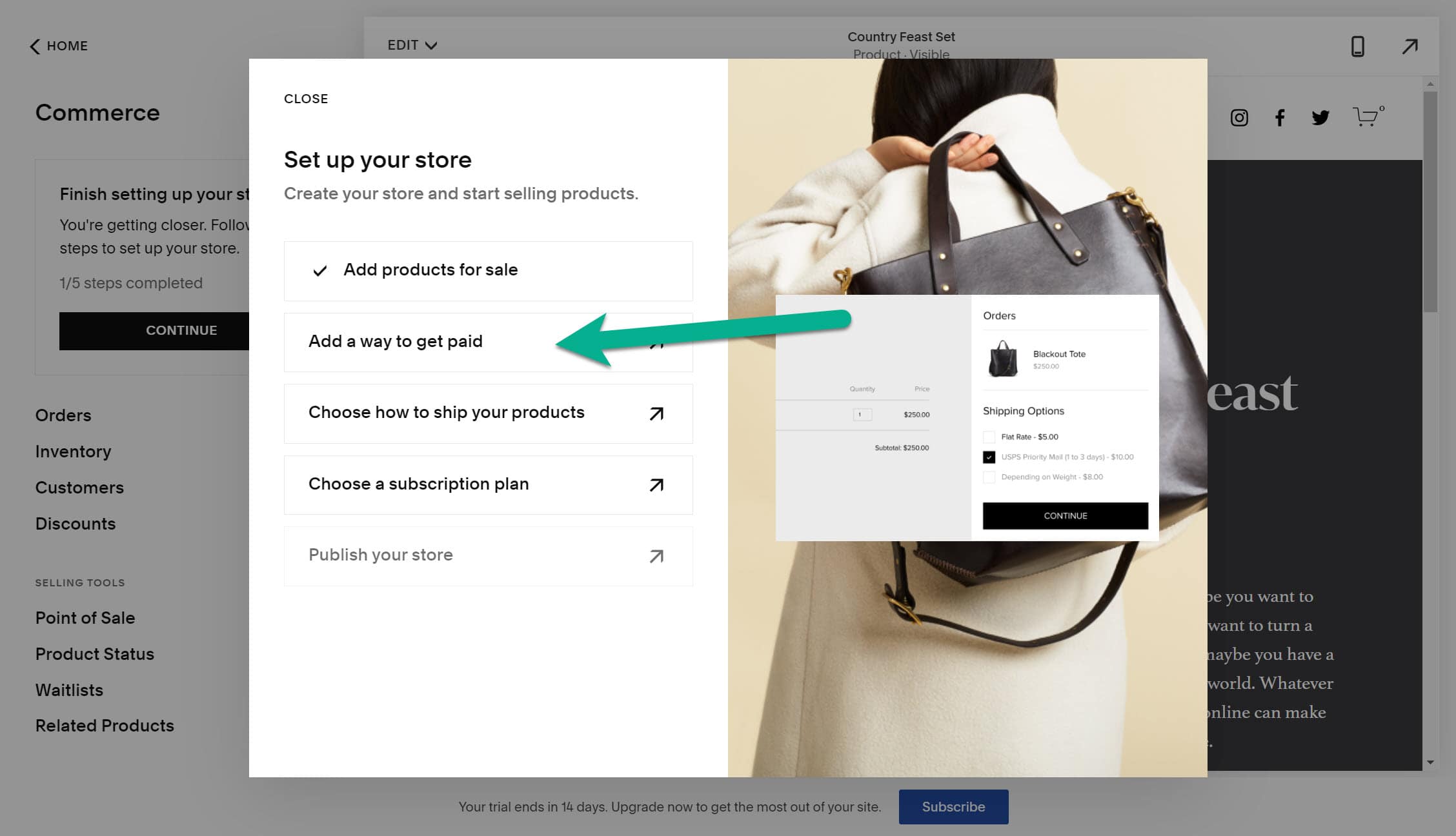1456x836 pixels.
Task: Open Orders from the Commerce sidebar
Action: (x=63, y=415)
